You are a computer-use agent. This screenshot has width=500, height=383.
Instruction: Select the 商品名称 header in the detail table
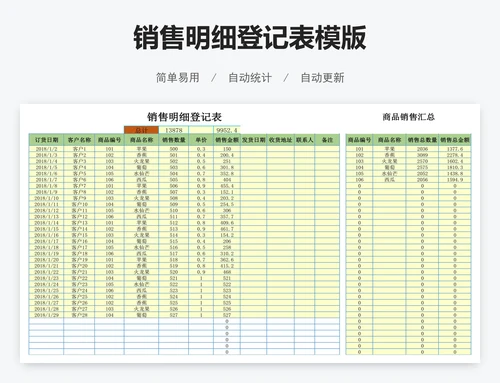[141, 140]
